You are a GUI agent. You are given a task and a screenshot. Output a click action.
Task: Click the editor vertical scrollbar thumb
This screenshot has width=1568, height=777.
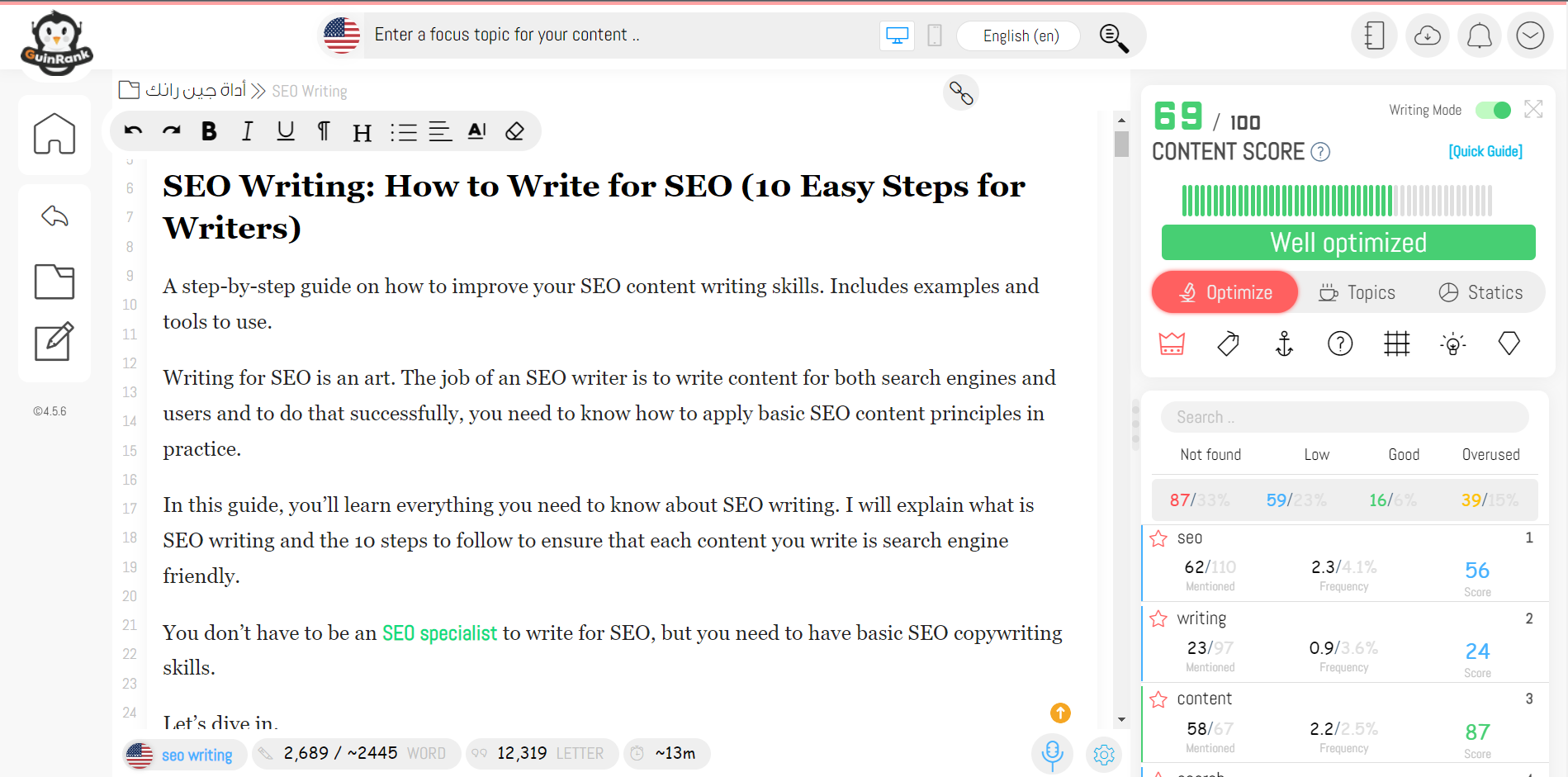coord(1121,144)
